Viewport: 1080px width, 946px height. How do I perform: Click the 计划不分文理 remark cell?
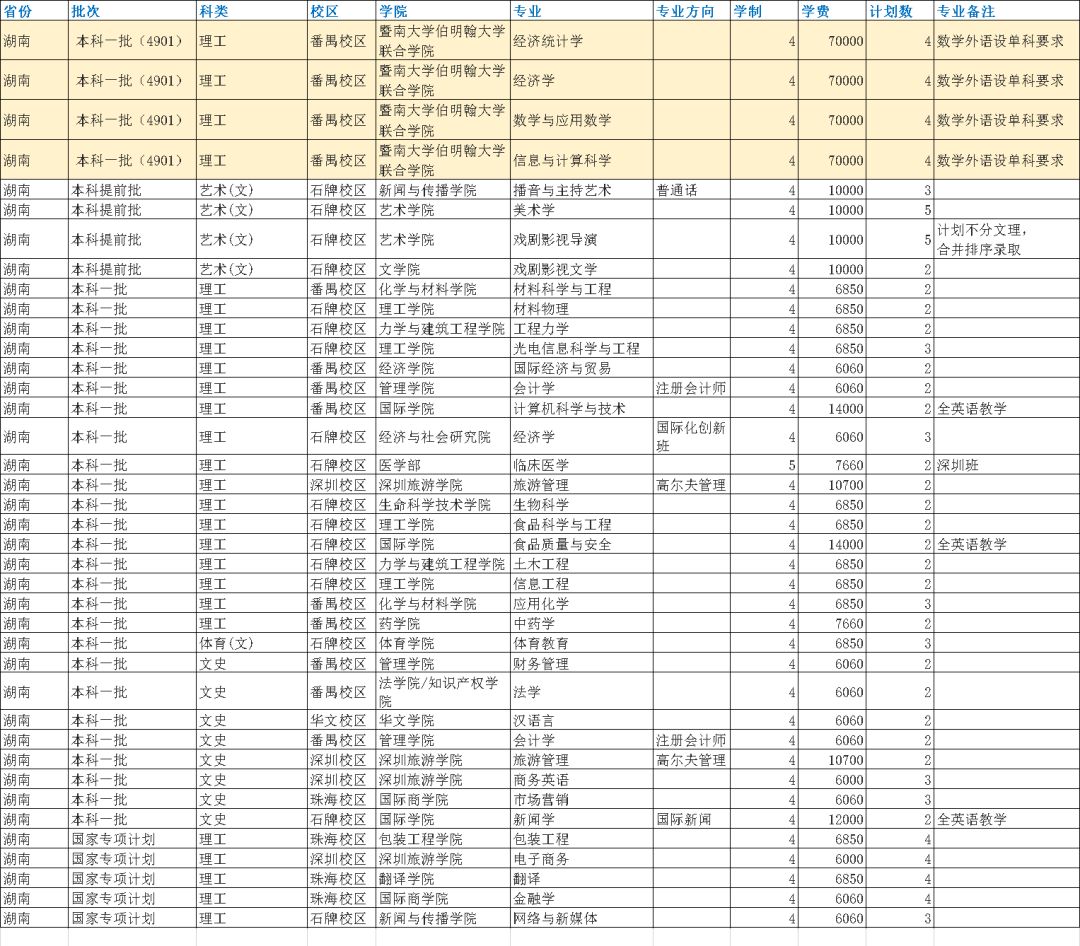pos(1006,240)
